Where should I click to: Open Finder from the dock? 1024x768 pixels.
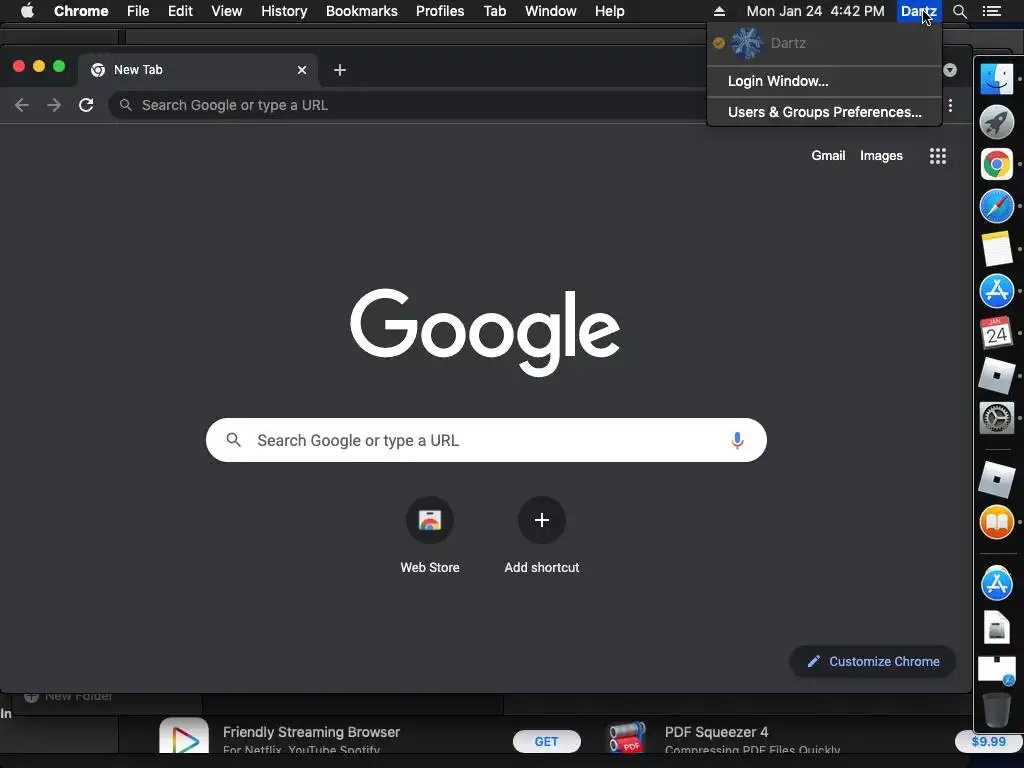pos(997,80)
